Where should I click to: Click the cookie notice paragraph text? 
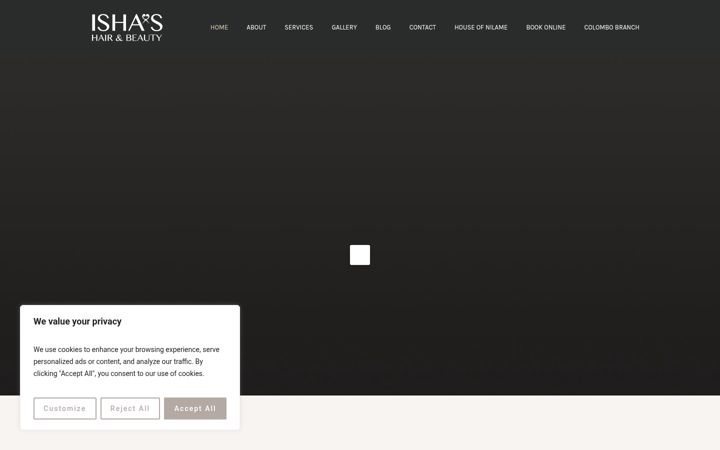pyautogui.click(x=126, y=361)
